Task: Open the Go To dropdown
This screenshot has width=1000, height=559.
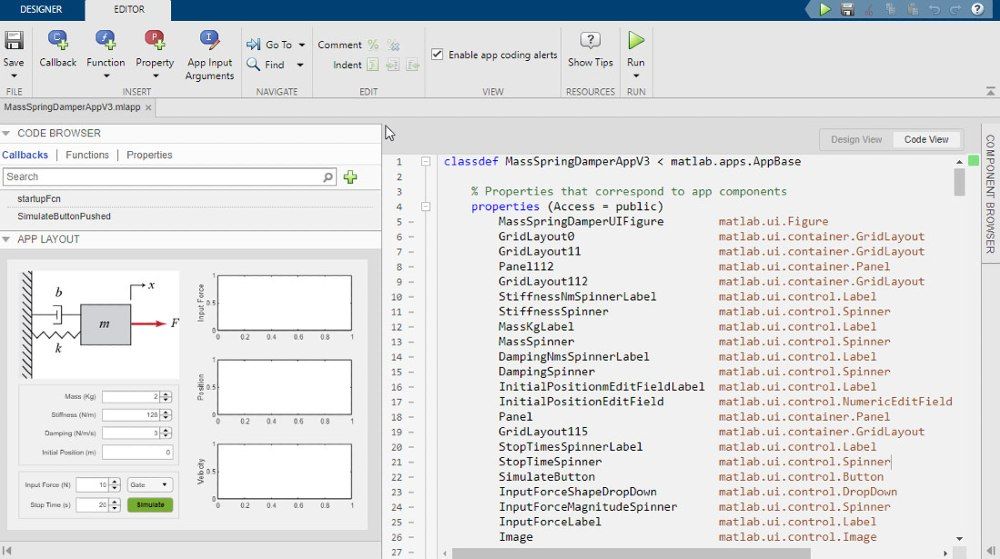Action: coord(279,45)
